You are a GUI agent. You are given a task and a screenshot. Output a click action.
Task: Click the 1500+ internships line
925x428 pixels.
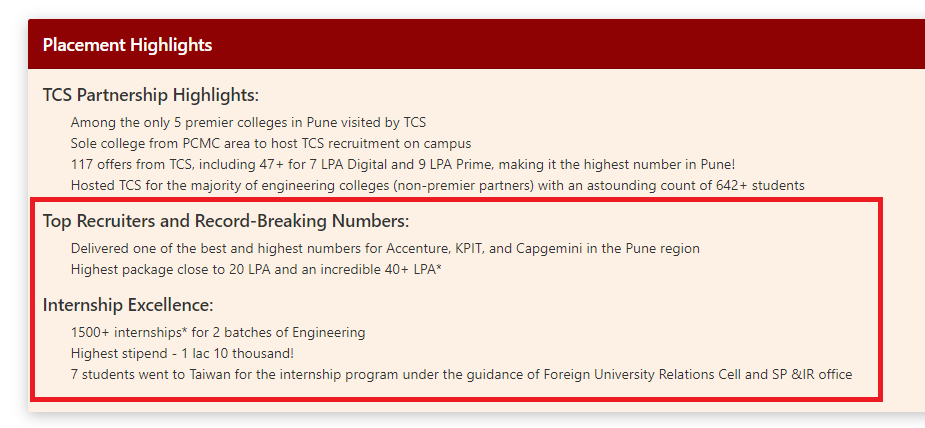[218, 332]
